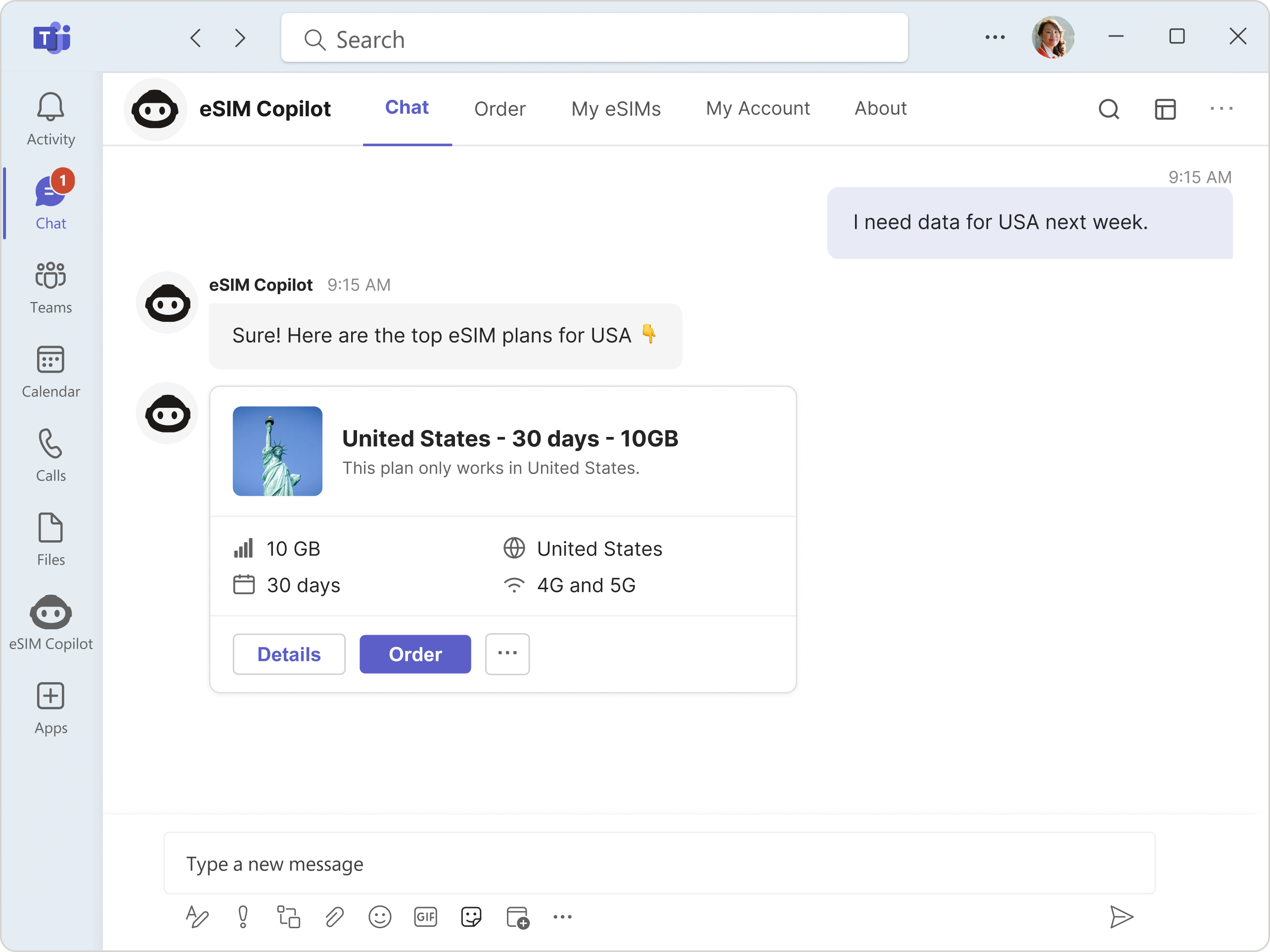1270x952 pixels.
Task: Open more compose options ellipsis
Action: [562, 916]
